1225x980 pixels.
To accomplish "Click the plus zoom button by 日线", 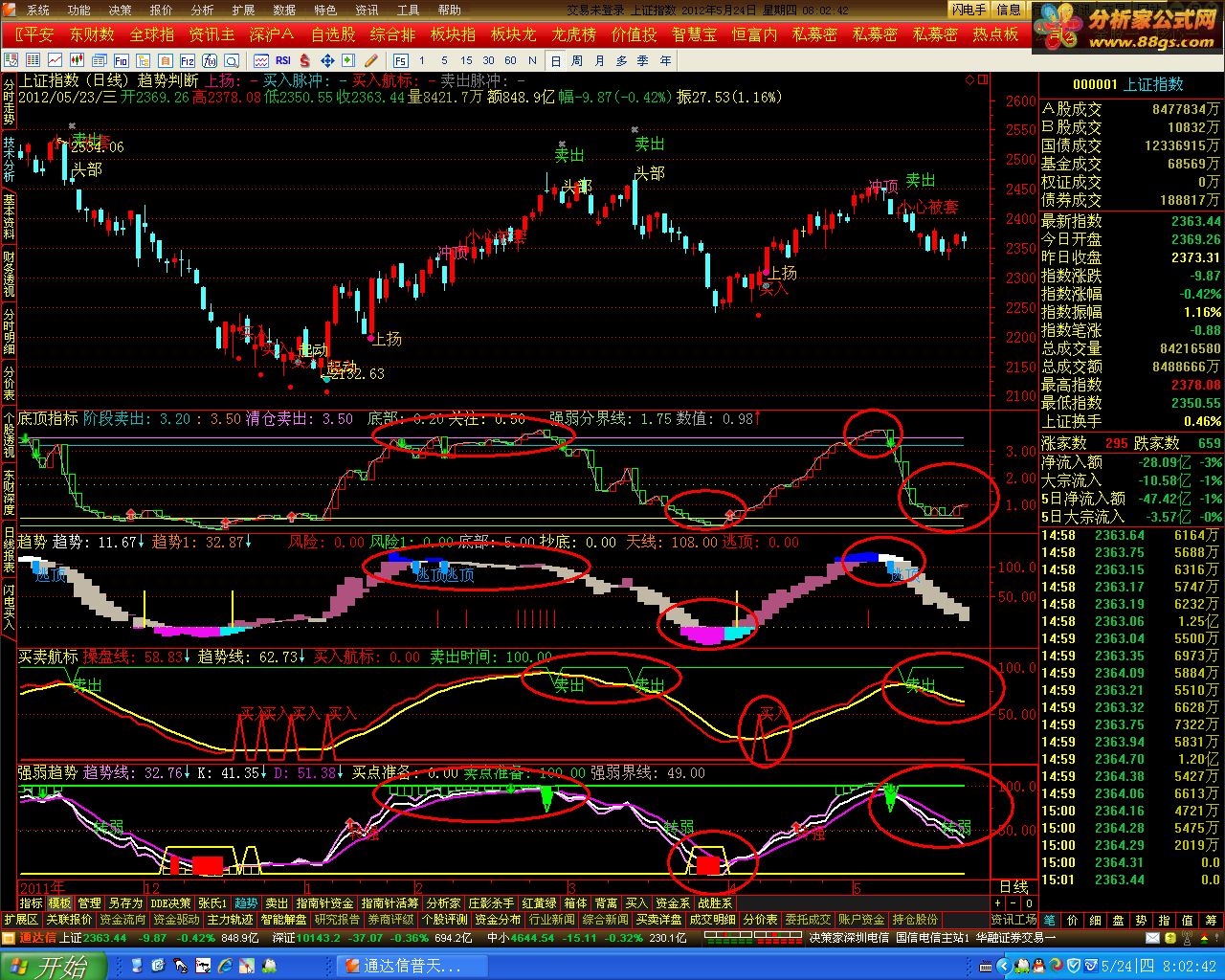I will point(998,902).
